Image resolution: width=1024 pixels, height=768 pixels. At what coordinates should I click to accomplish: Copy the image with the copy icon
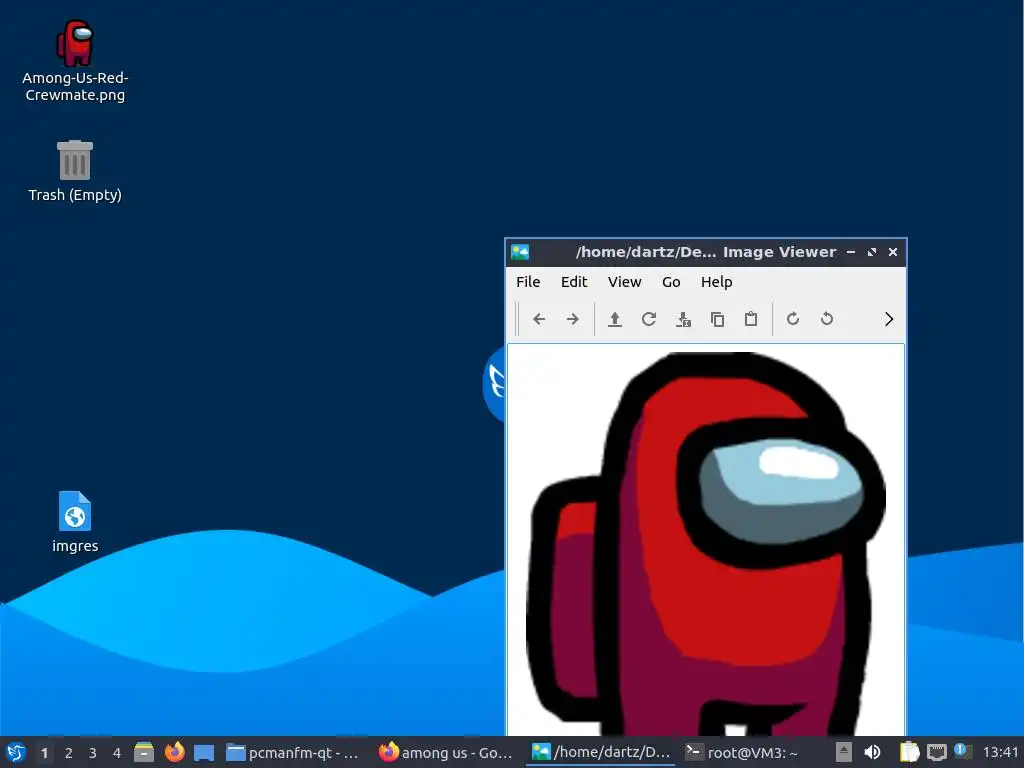pyautogui.click(x=717, y=319)
